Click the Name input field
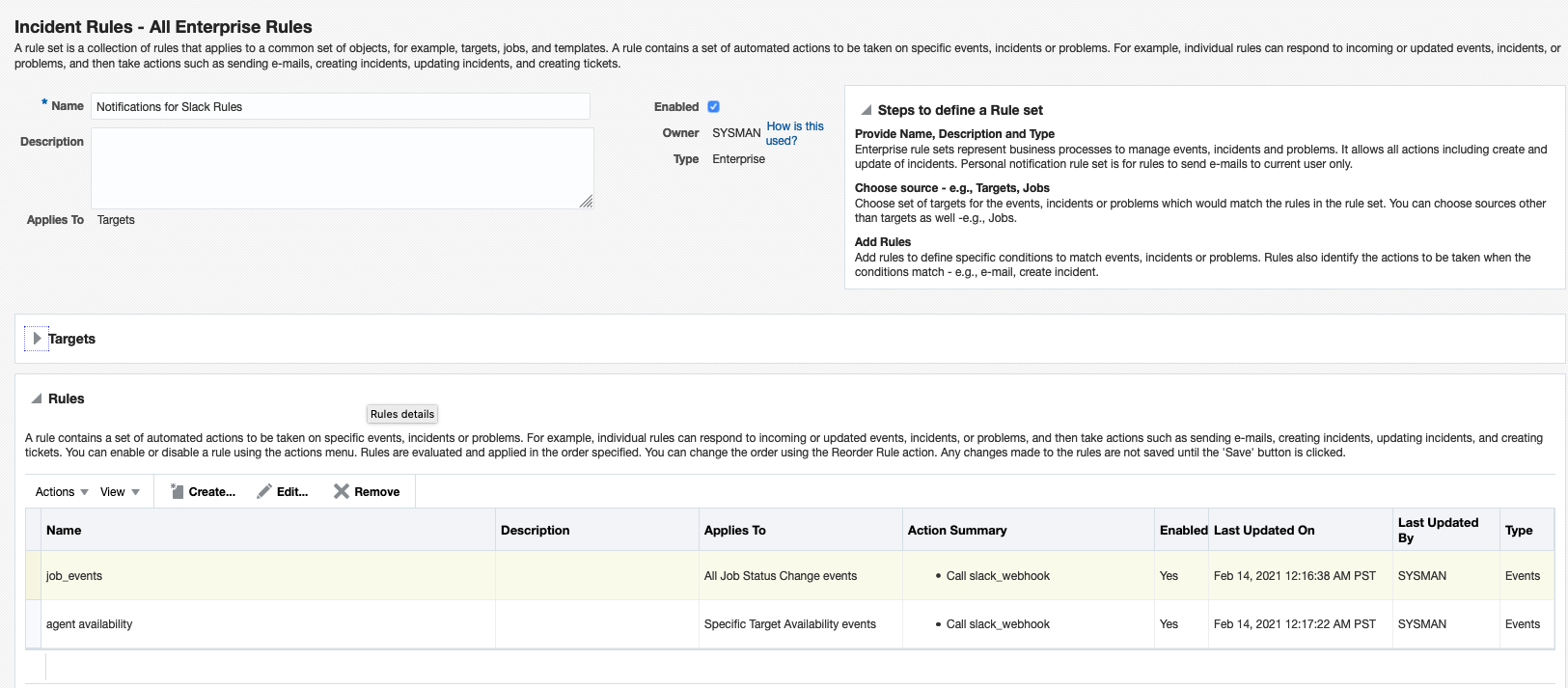 (340, 107)
